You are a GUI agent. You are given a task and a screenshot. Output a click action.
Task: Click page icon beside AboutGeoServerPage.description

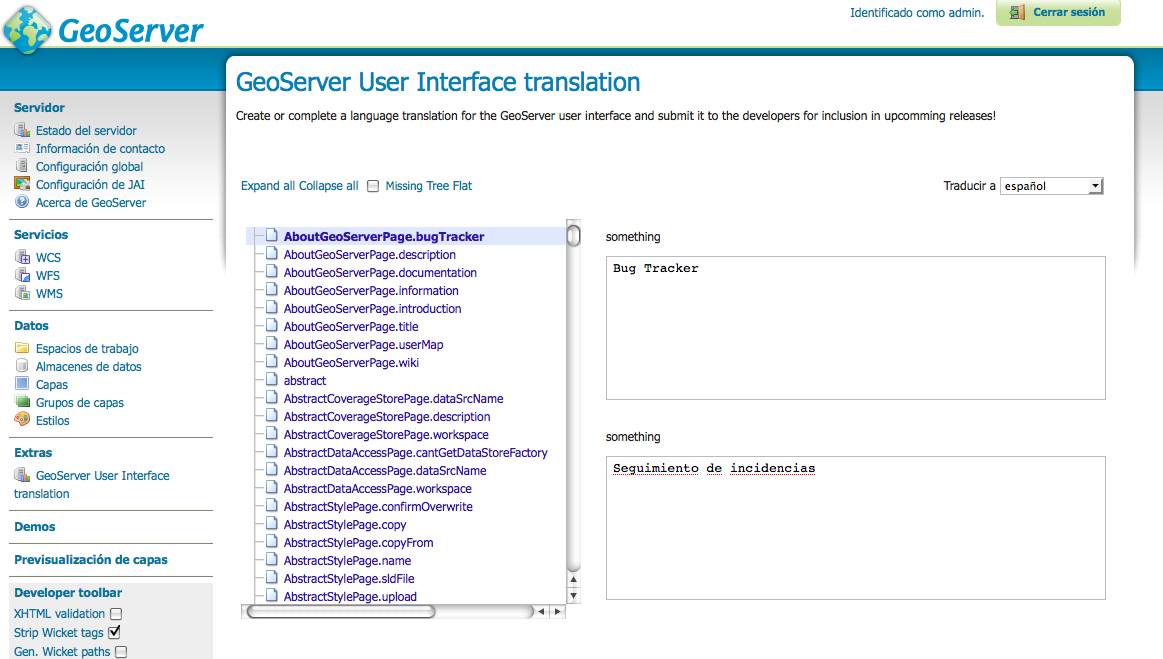(271, 253)
